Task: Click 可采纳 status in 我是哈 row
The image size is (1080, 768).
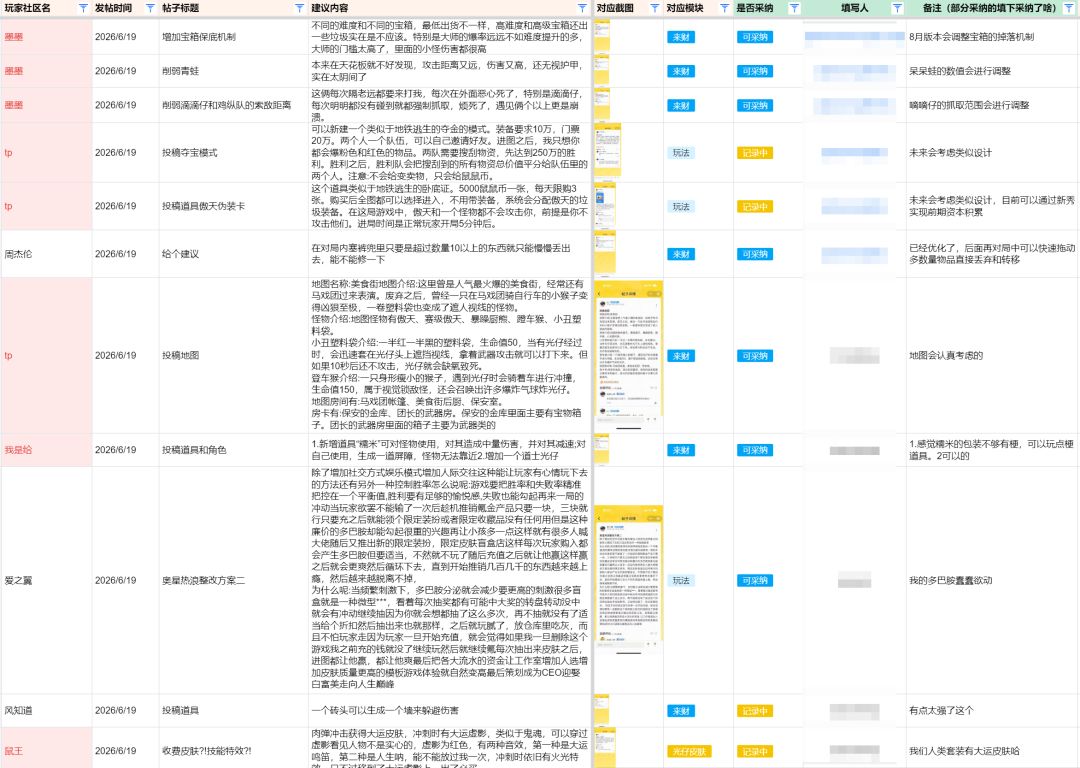Action: point(755,450)
